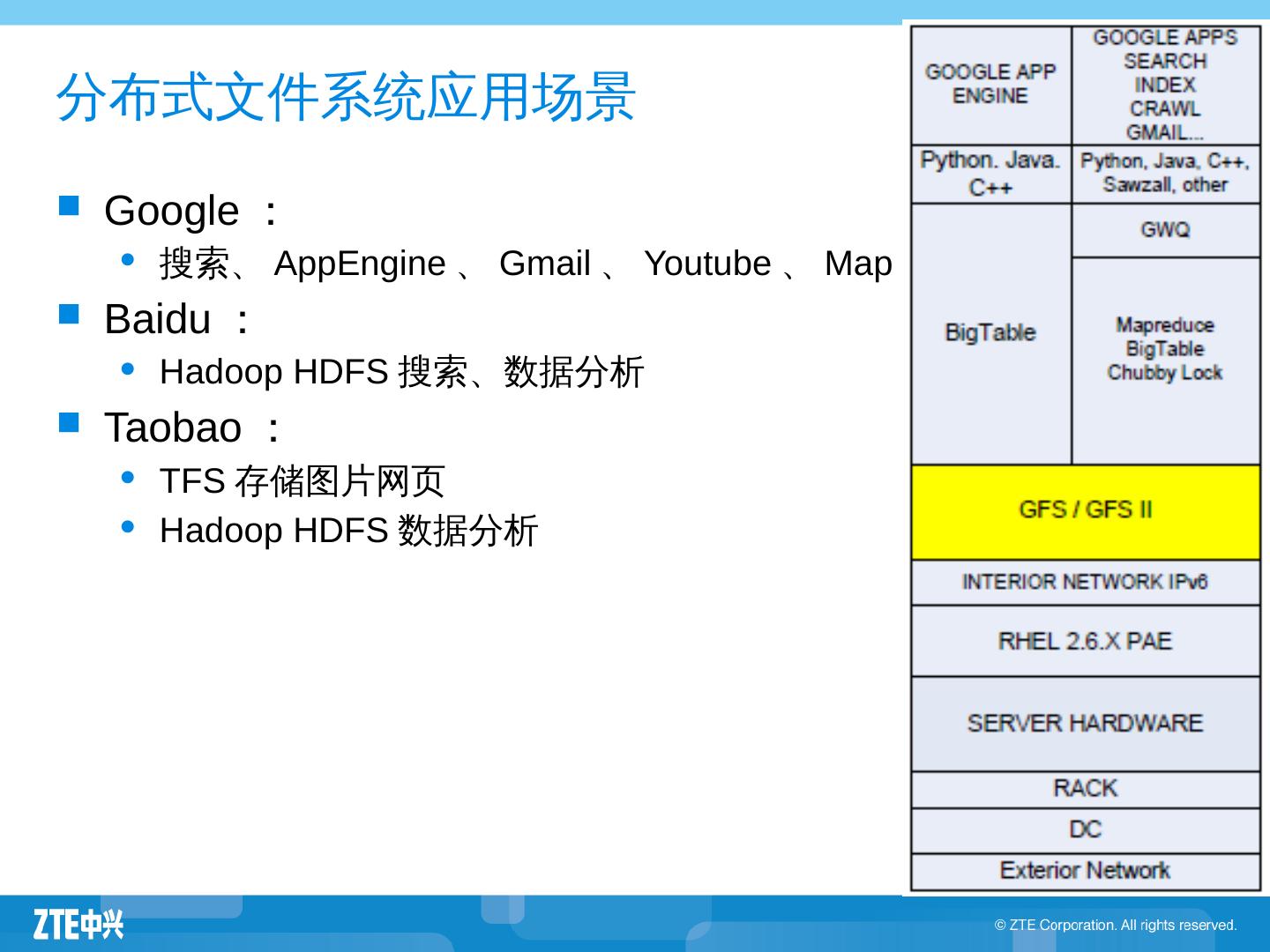Viewport: 1270px width, 952px height.
Task: Click the tall standalone 'BigTable' box
Action: pos(991,334)
